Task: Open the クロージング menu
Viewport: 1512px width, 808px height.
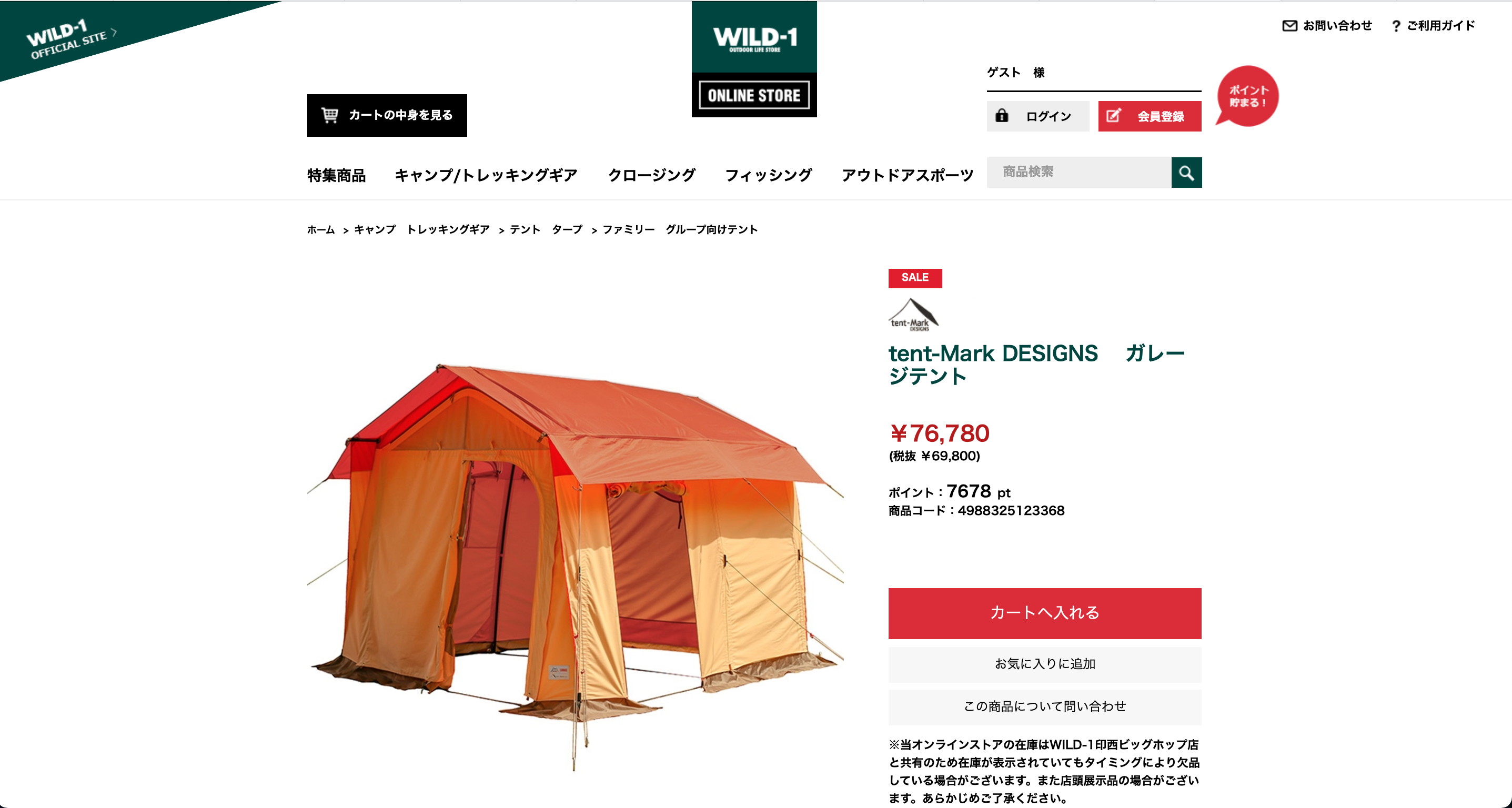Action: [x=651, y=176]
